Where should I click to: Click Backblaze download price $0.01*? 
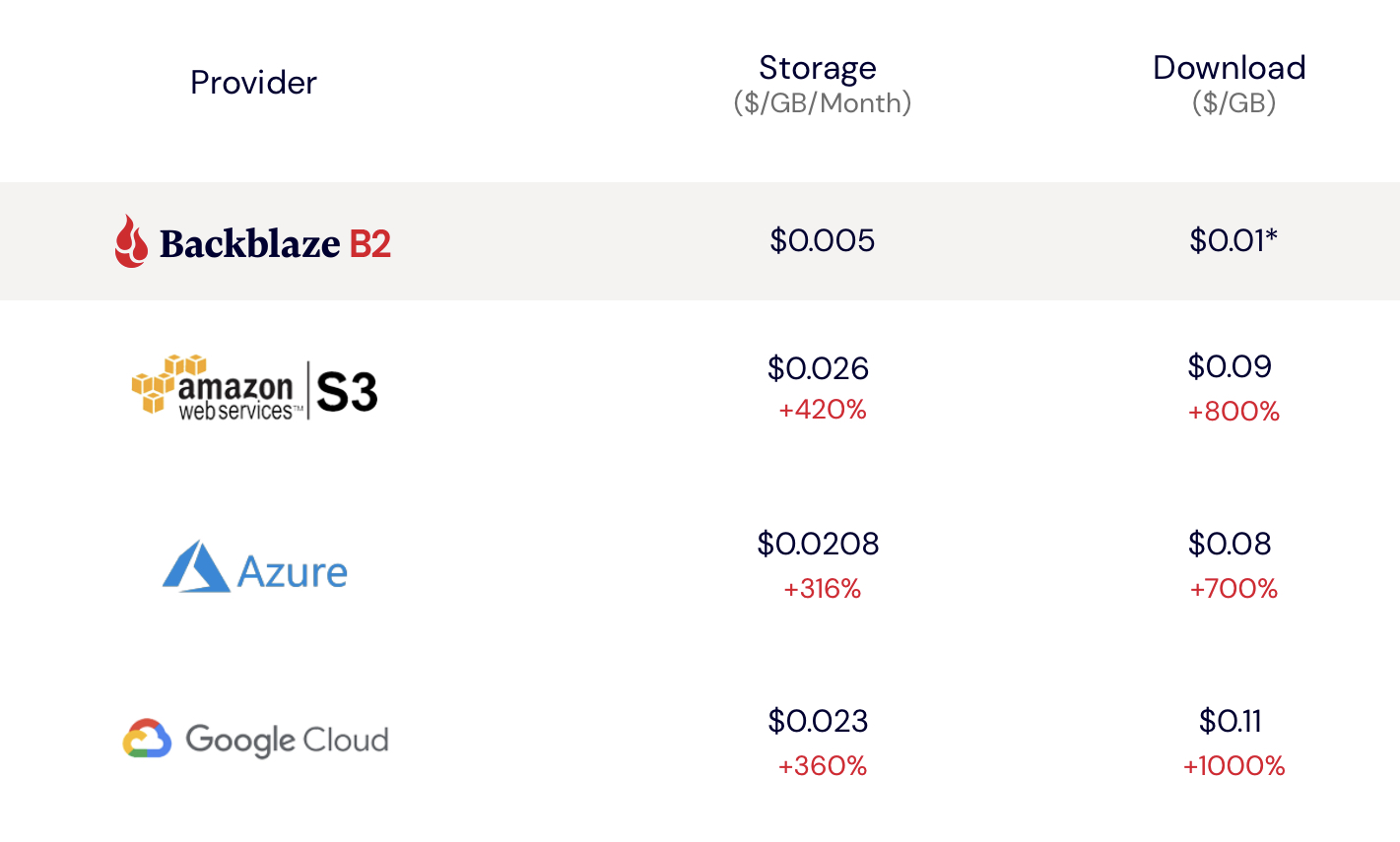pos(1233,240)
